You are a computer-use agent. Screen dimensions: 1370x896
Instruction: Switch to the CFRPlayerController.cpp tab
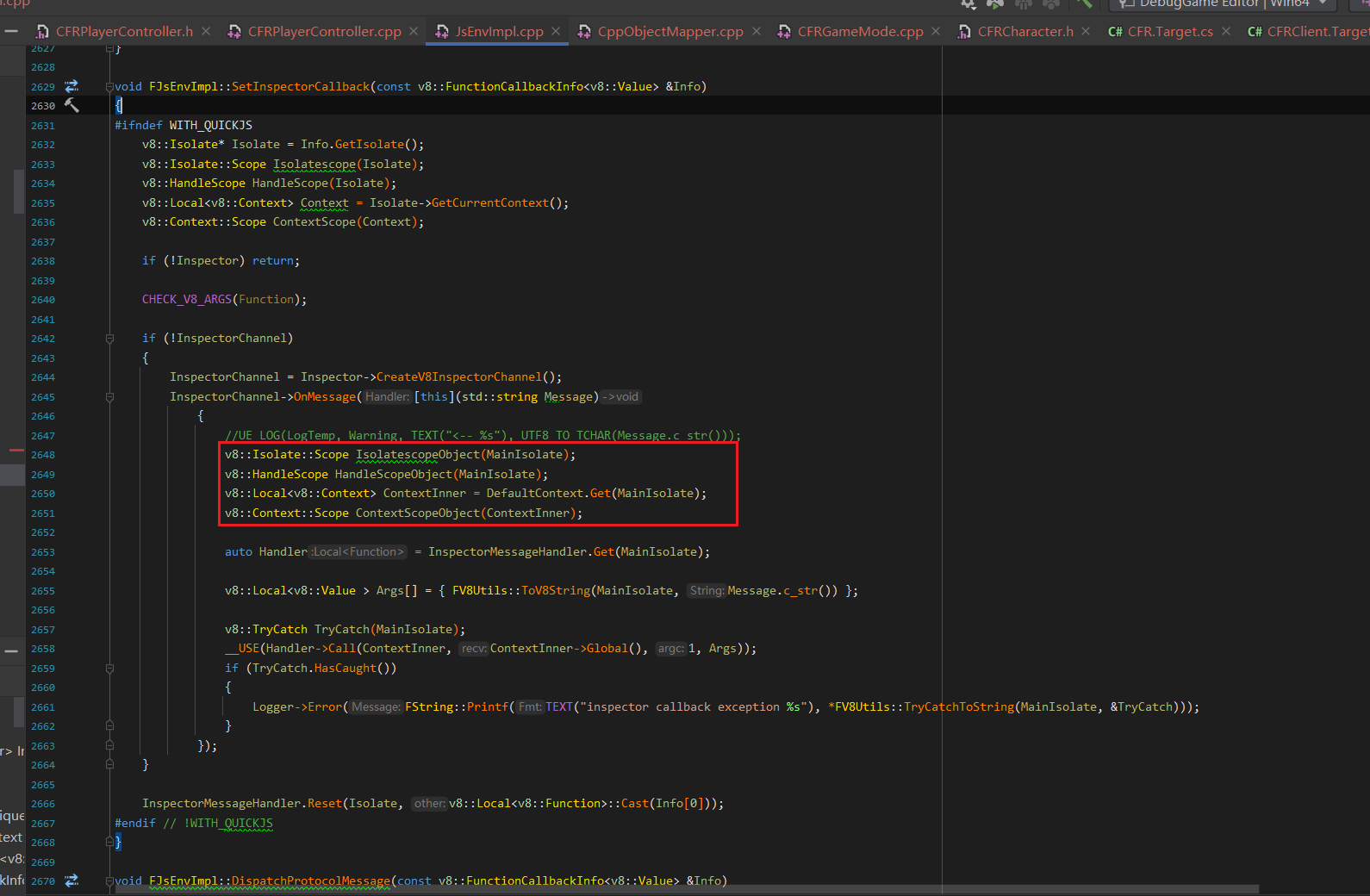pos(324,32)
